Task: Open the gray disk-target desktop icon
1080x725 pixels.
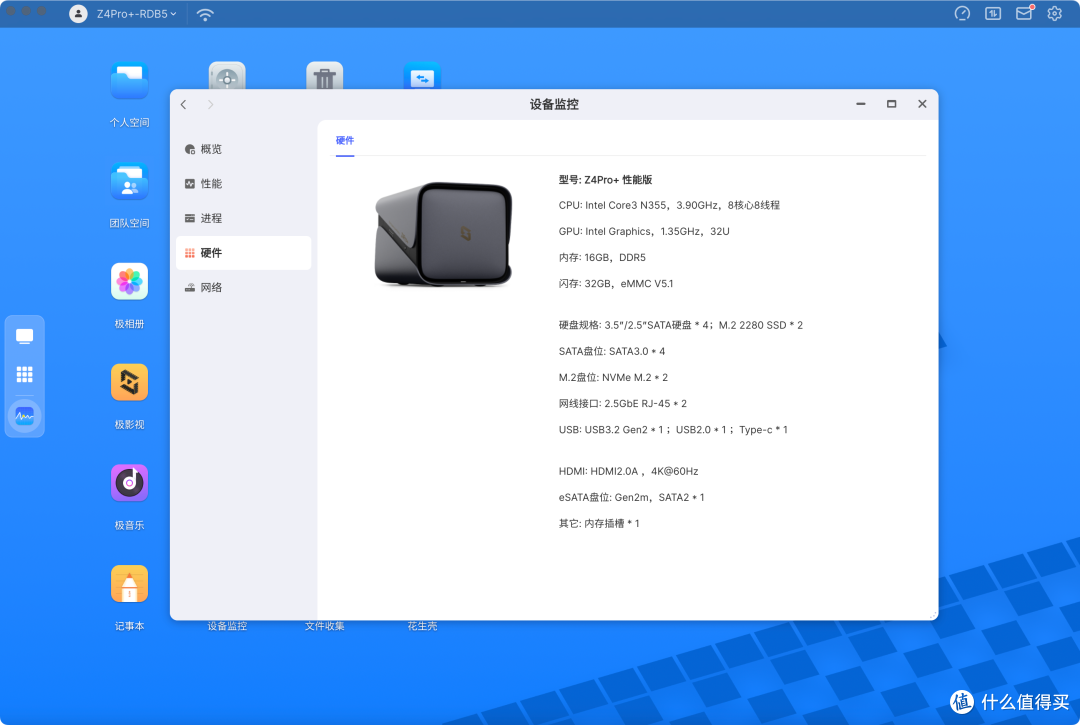Action: (x=227, y=76)
